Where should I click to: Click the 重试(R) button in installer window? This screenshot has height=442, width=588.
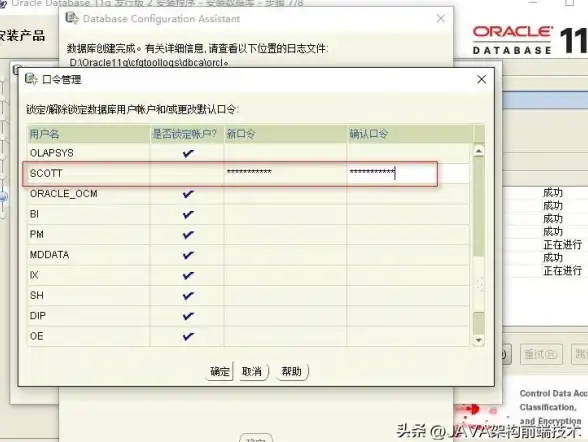pyautogui.click(x=541, y=354)
